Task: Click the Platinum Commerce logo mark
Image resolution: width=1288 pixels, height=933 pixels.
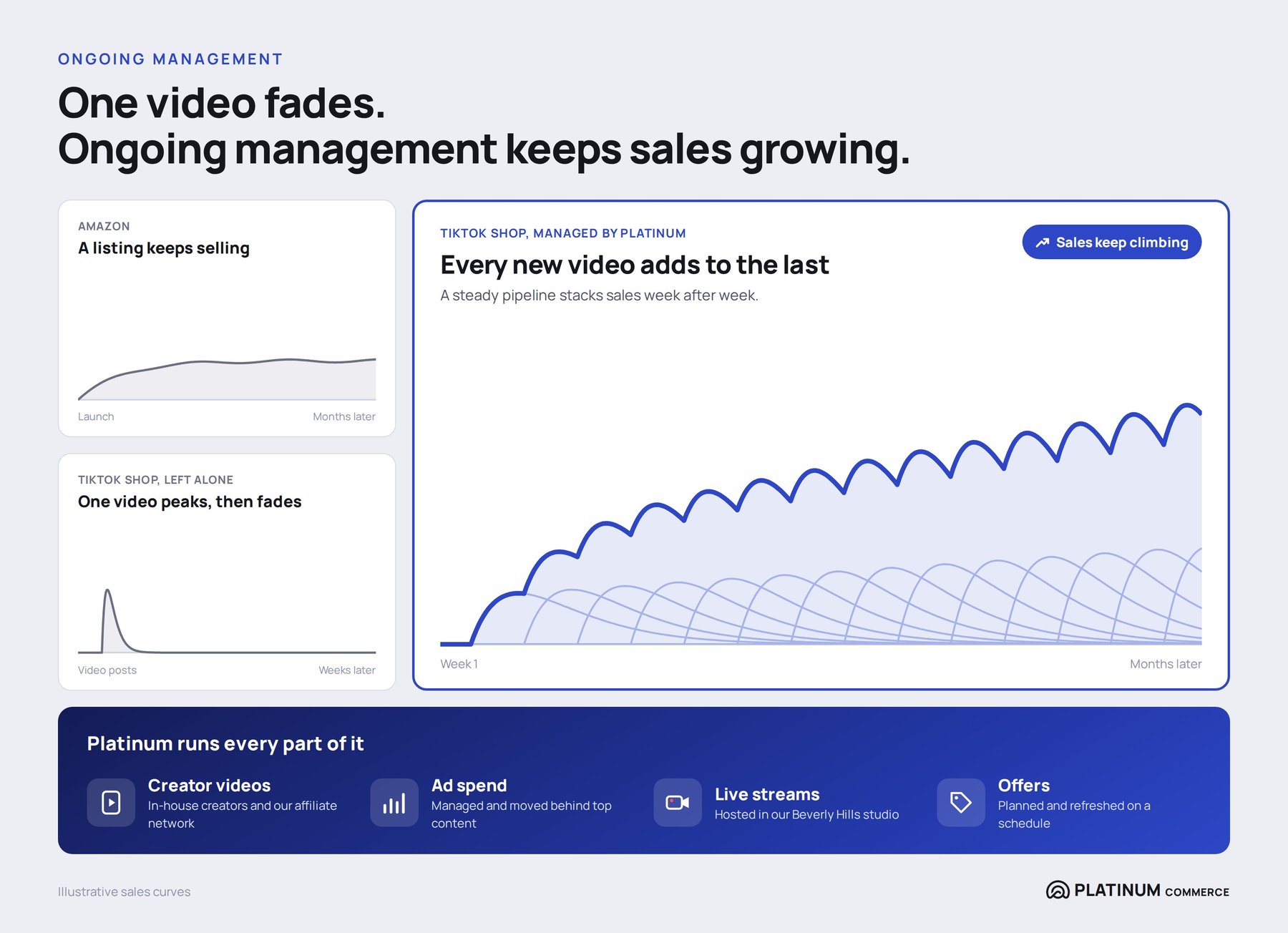Action: pyautogui.click(x=1058, y=890)
